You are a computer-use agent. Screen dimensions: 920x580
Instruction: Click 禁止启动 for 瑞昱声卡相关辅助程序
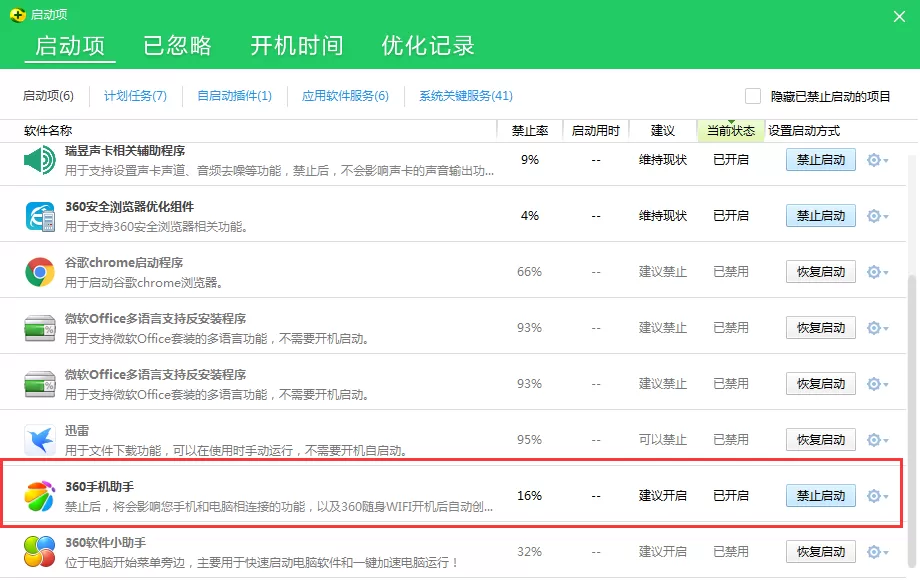coord(821,160)
